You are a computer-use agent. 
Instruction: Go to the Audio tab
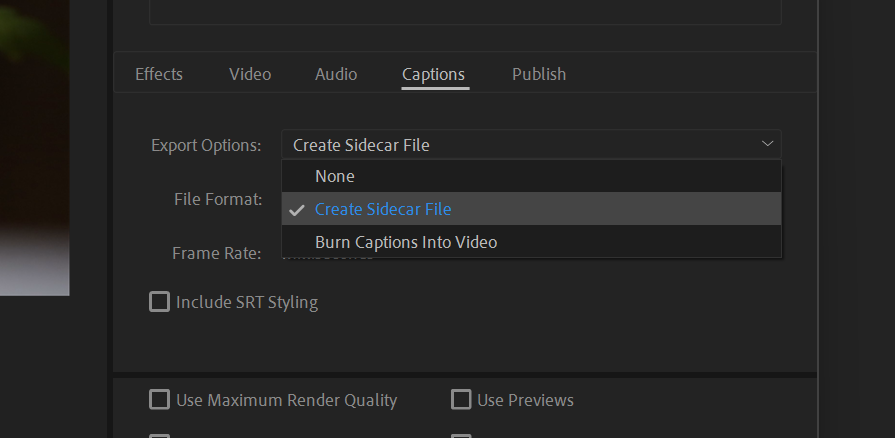(336, 74)
